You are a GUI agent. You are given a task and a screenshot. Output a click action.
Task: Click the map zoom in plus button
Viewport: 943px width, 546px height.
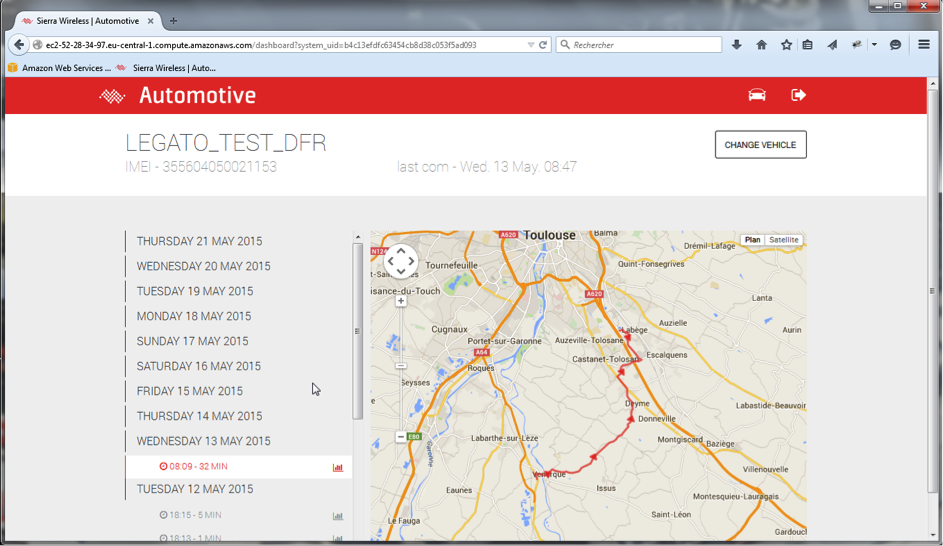click(x=401, y=301)
